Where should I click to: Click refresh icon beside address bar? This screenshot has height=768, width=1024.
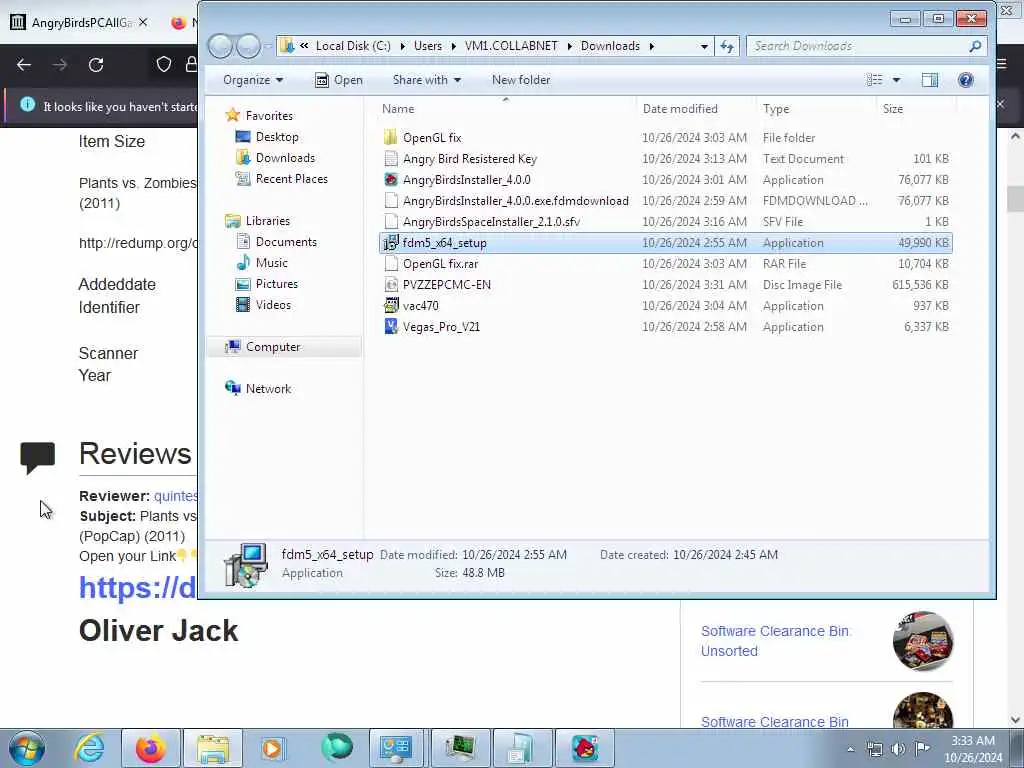727,46
